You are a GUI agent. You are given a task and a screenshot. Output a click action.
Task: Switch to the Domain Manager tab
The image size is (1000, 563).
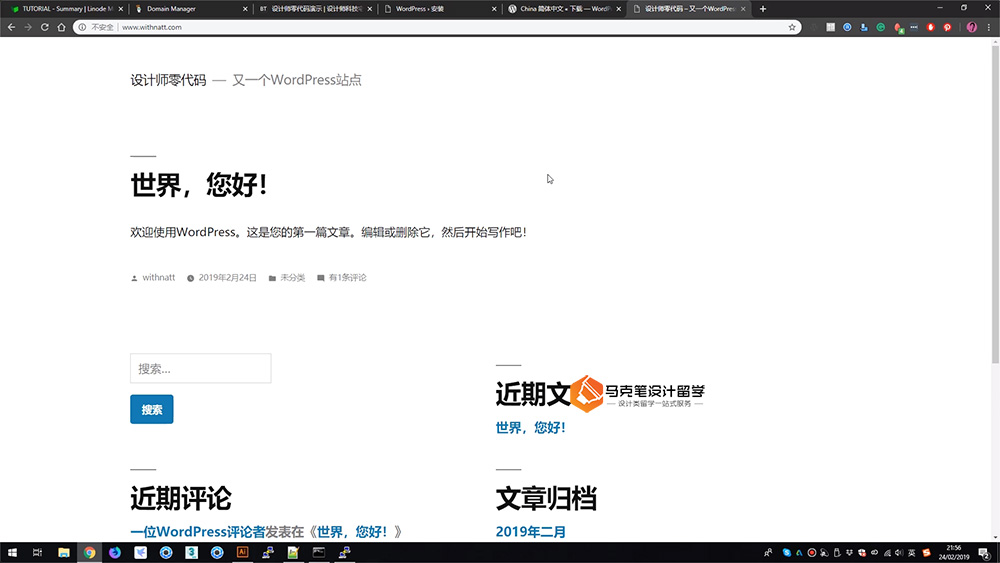pos(191,9)
